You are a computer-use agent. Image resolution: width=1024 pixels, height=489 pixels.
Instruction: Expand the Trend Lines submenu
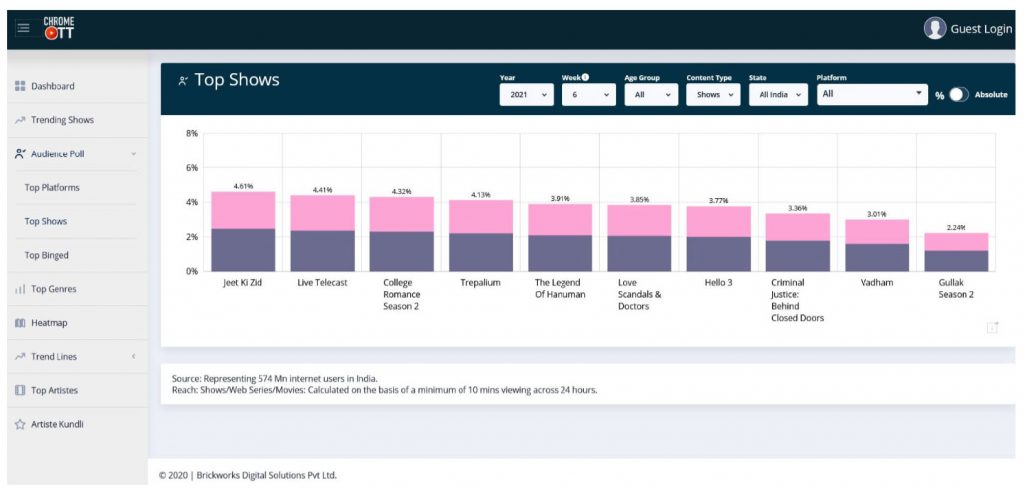(133, 357)
